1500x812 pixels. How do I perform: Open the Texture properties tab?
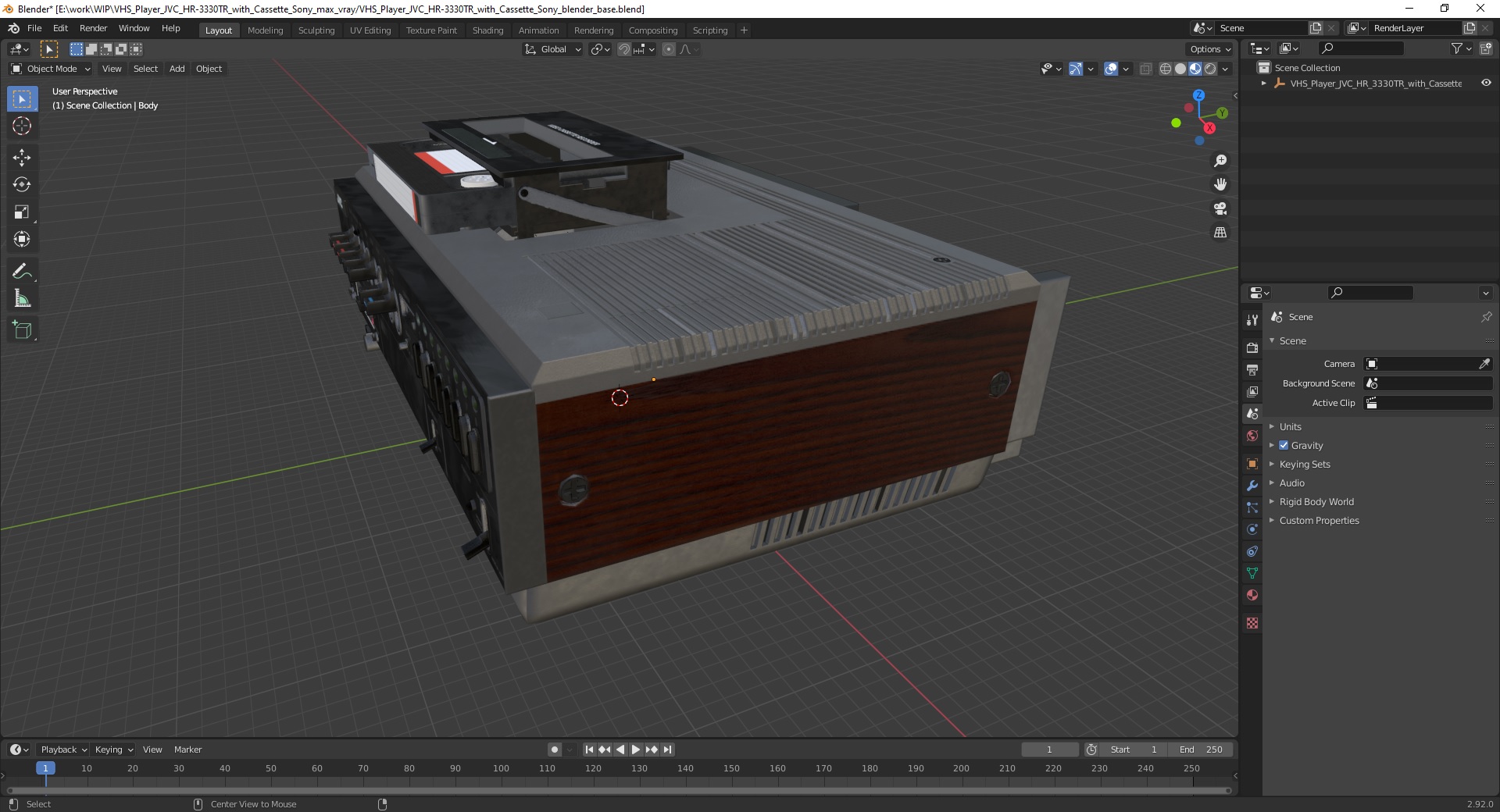pyautogui.click(x=1252, y=623)
